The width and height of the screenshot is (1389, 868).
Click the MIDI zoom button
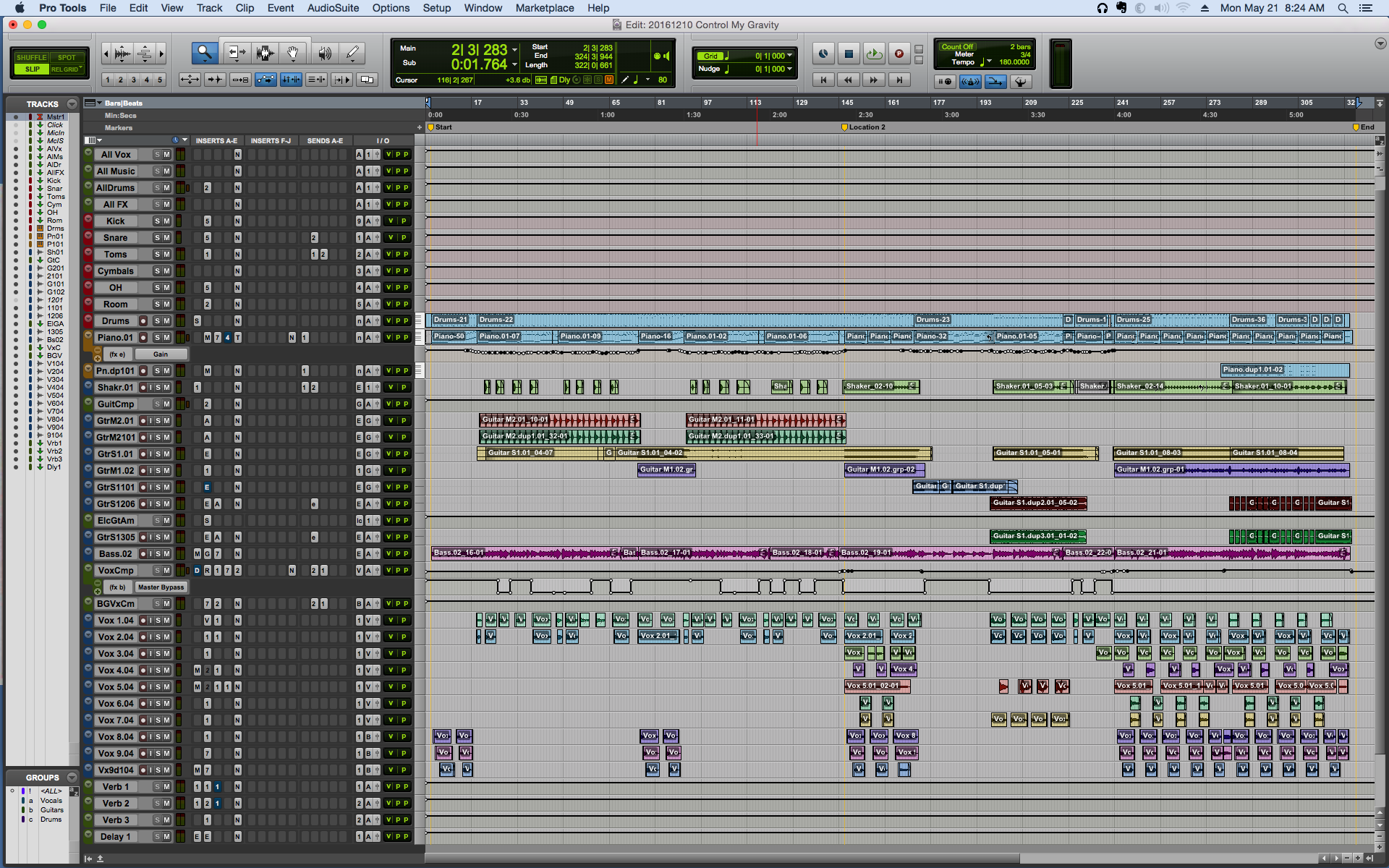tap(145, 53)
